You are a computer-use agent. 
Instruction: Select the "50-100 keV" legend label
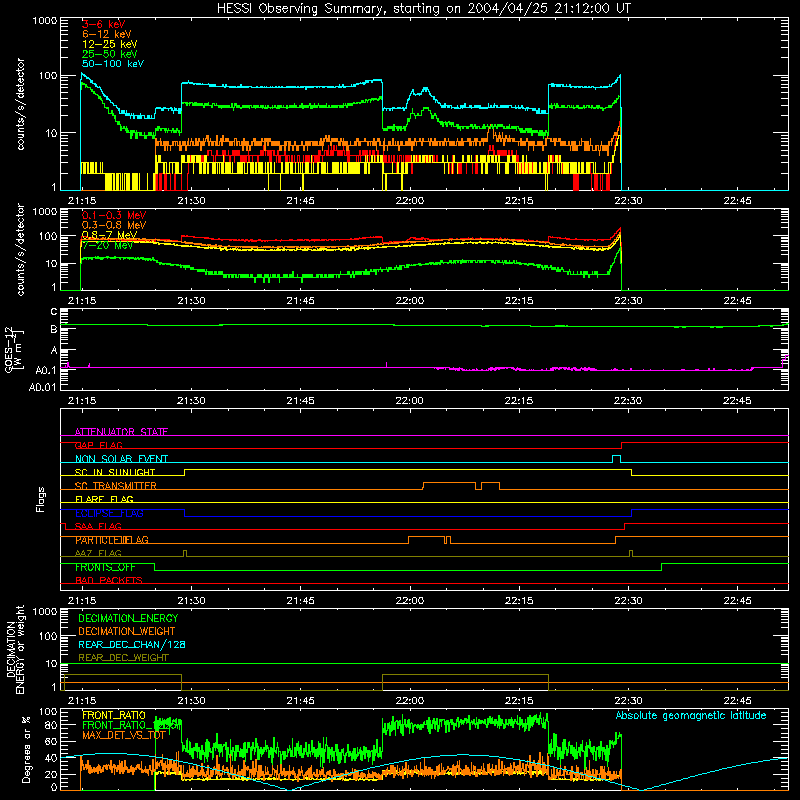pyautogui.click(x=113, y=64)
